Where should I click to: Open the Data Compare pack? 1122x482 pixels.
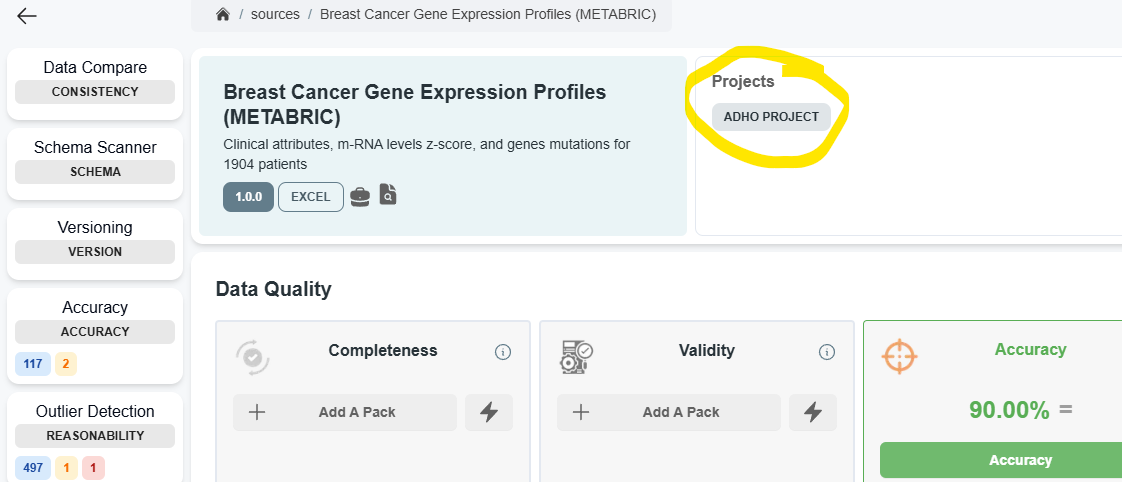point(95,79)
